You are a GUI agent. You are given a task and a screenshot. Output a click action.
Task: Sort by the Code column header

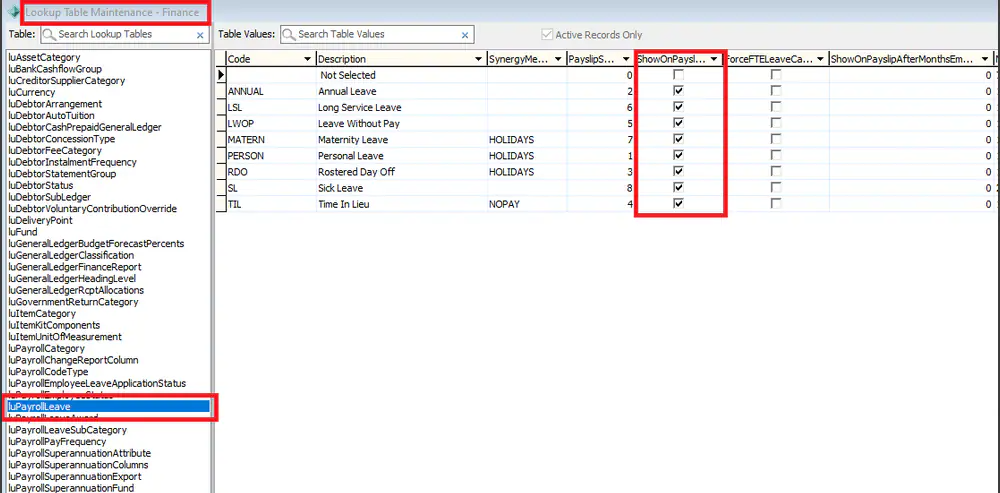click(x=239, y=59)
